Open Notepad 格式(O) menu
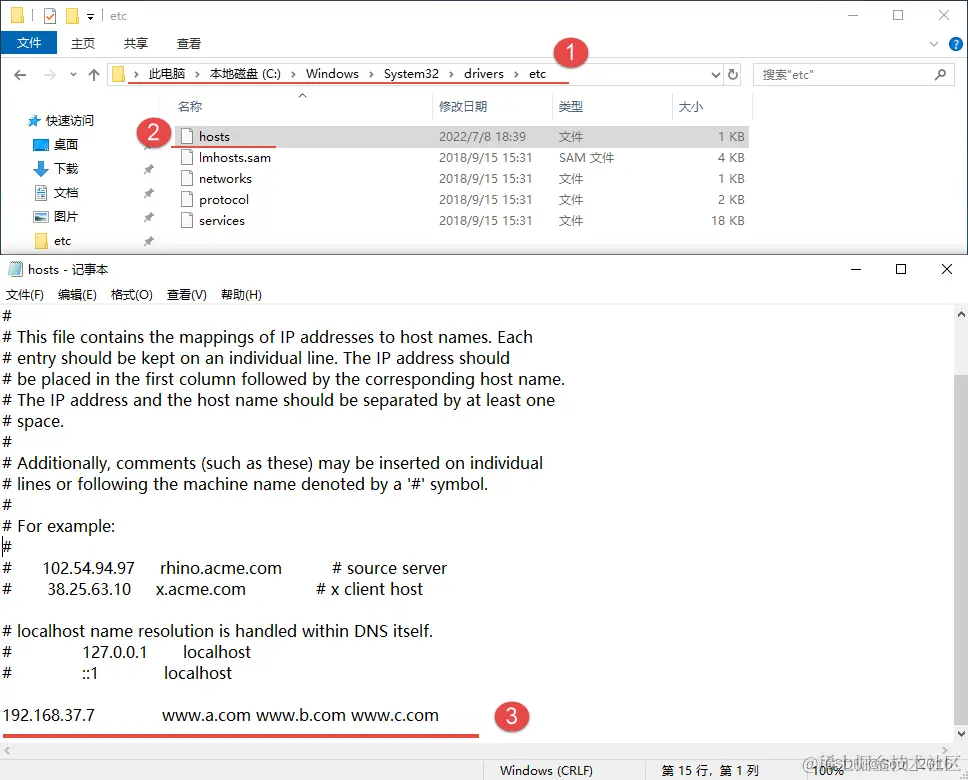 131,295
